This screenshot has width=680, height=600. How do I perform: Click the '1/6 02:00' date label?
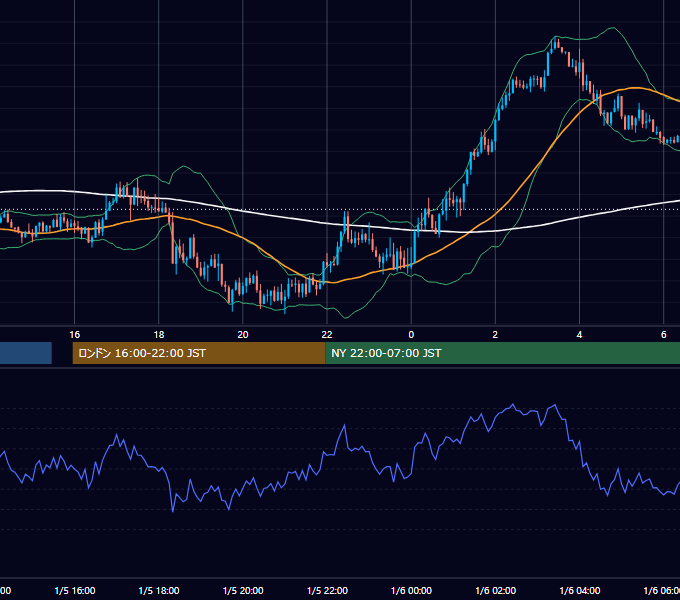(495, 591)
